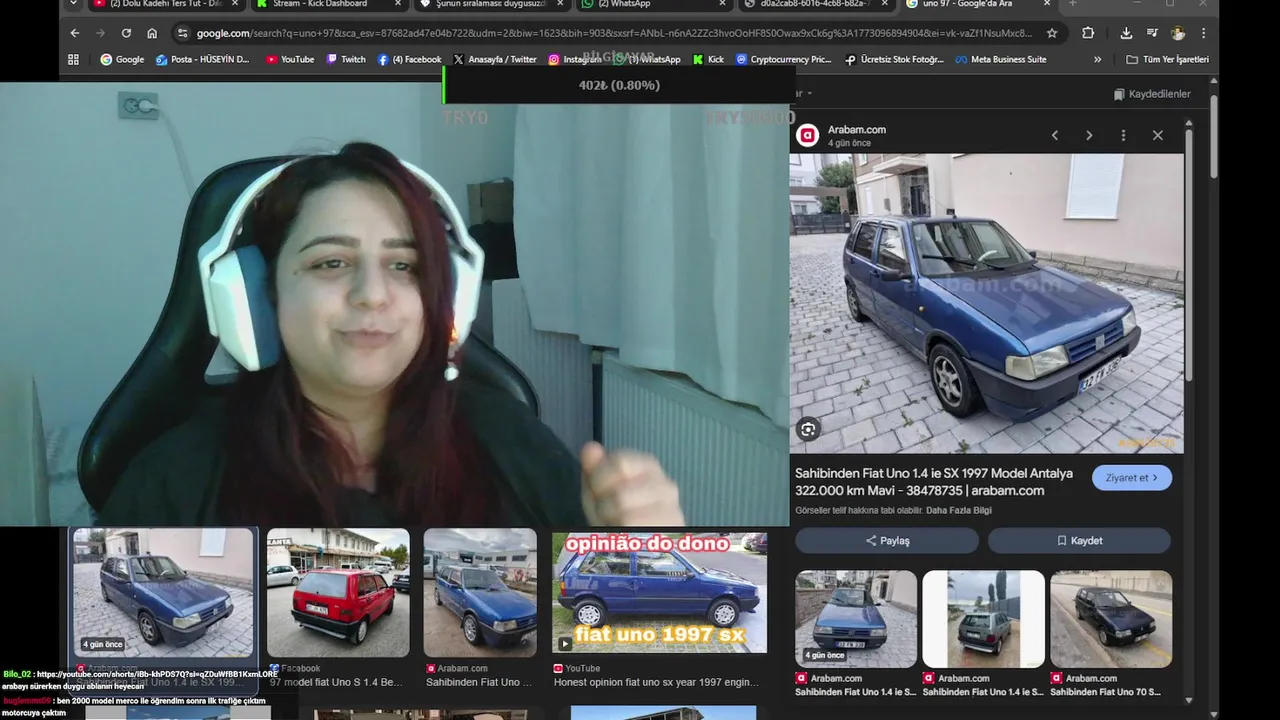Select the first related thumbnail, 4 gün önce badge

click(856, 619)
